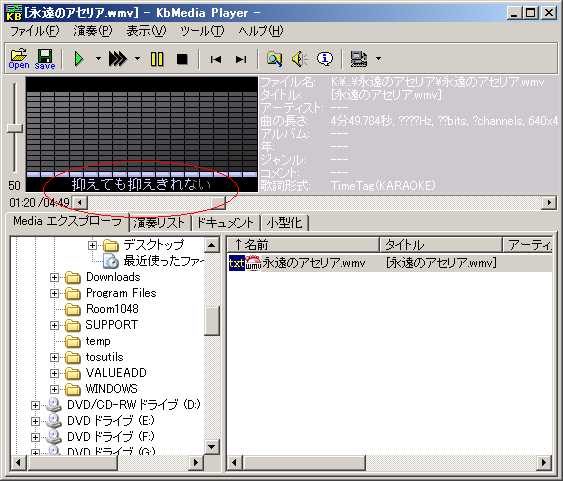The width and height of the screenshot is (563, 481).
Task: Click the DVD drive (F:) disc icon
Action: [54, 436]
